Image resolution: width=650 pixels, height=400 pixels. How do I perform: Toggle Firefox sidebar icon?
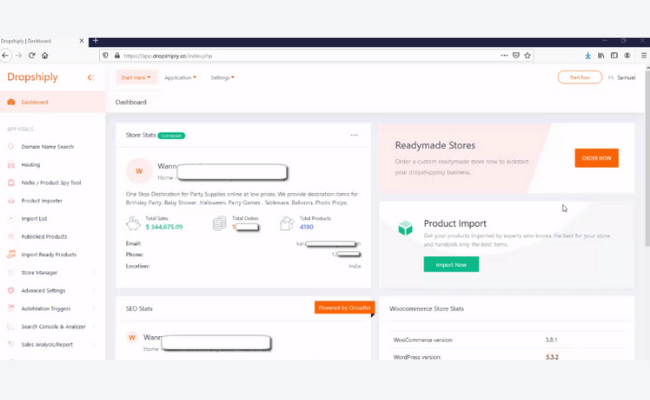[614, 55]
